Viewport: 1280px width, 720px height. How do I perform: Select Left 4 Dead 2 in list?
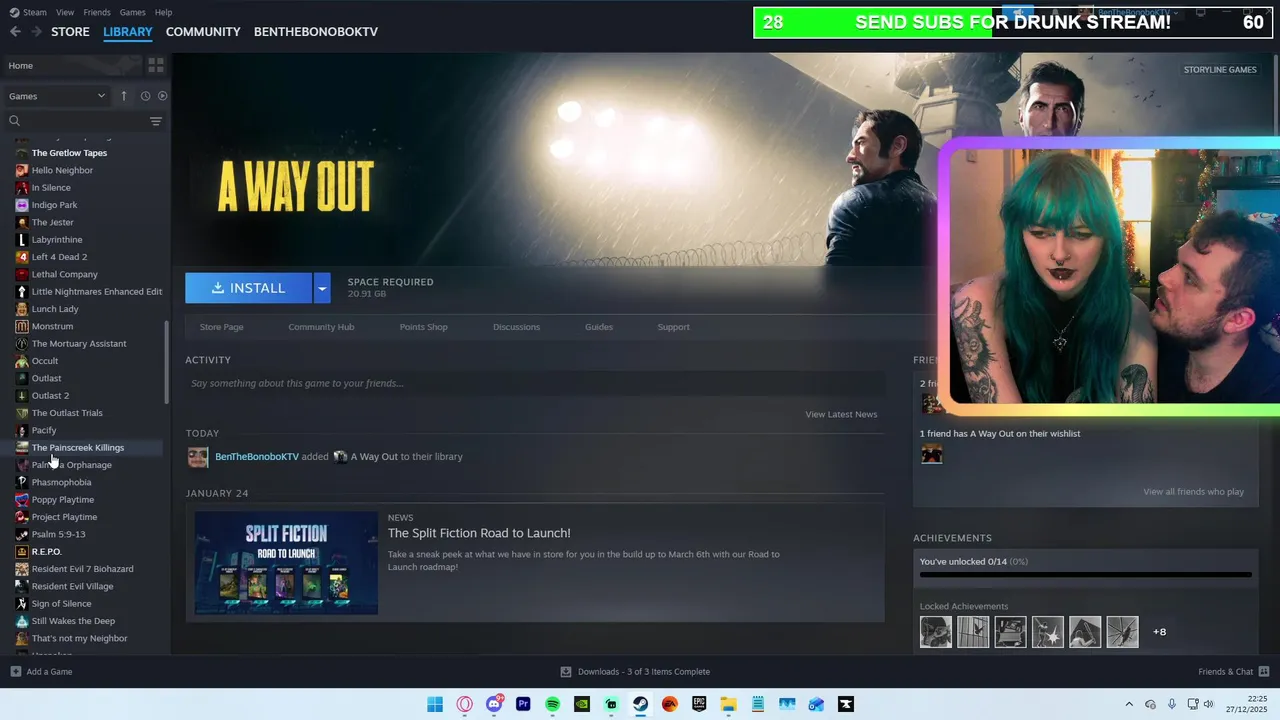(59, 257)
